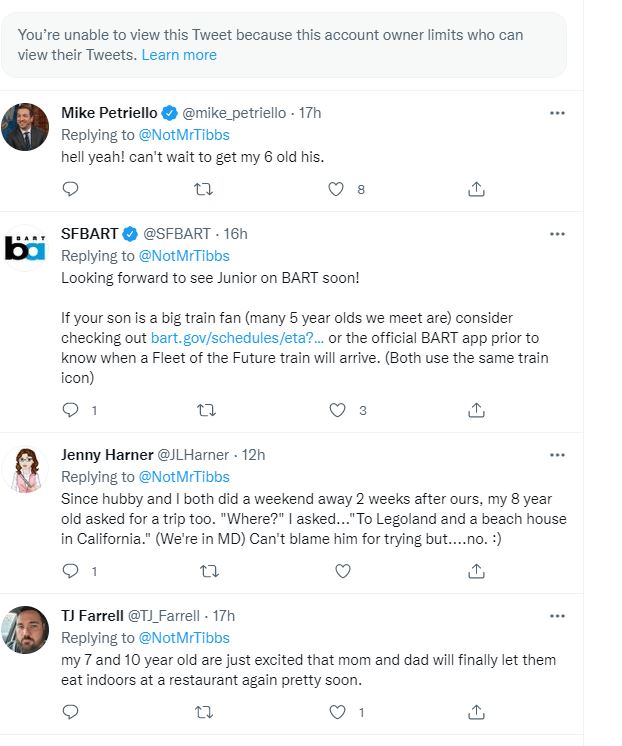
Task: Open more options on TJ Farrell's tweet
Action: [557, 616]
